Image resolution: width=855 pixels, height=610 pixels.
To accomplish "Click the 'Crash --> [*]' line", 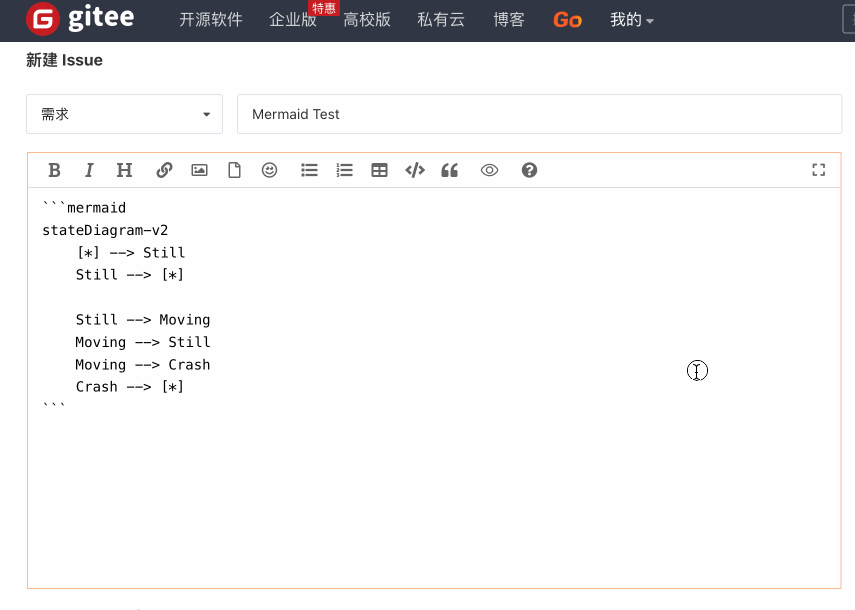I will click(x=130, y=386).
